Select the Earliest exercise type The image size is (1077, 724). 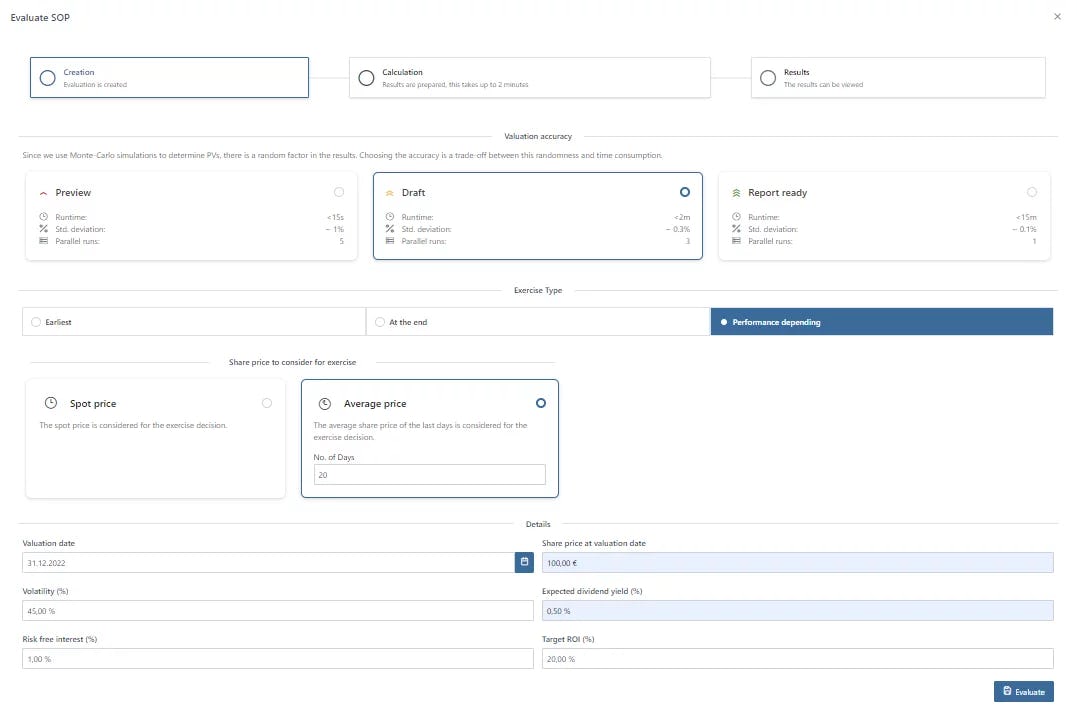[36, 322]
